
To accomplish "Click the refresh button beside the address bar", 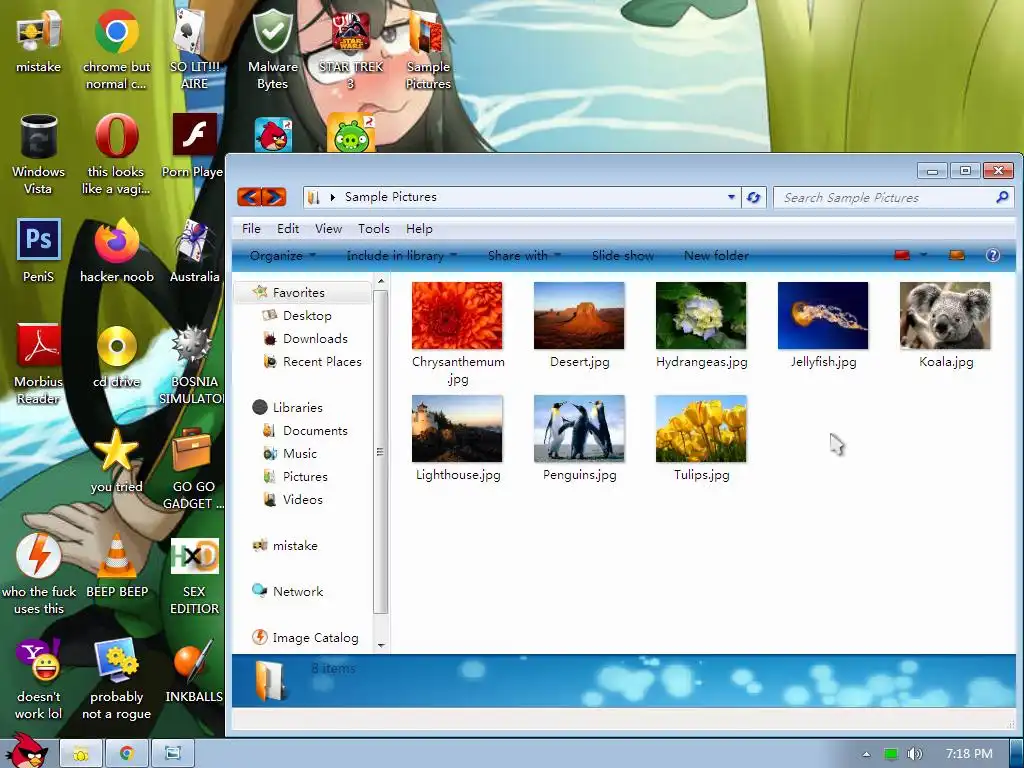I will click(753, 197).
